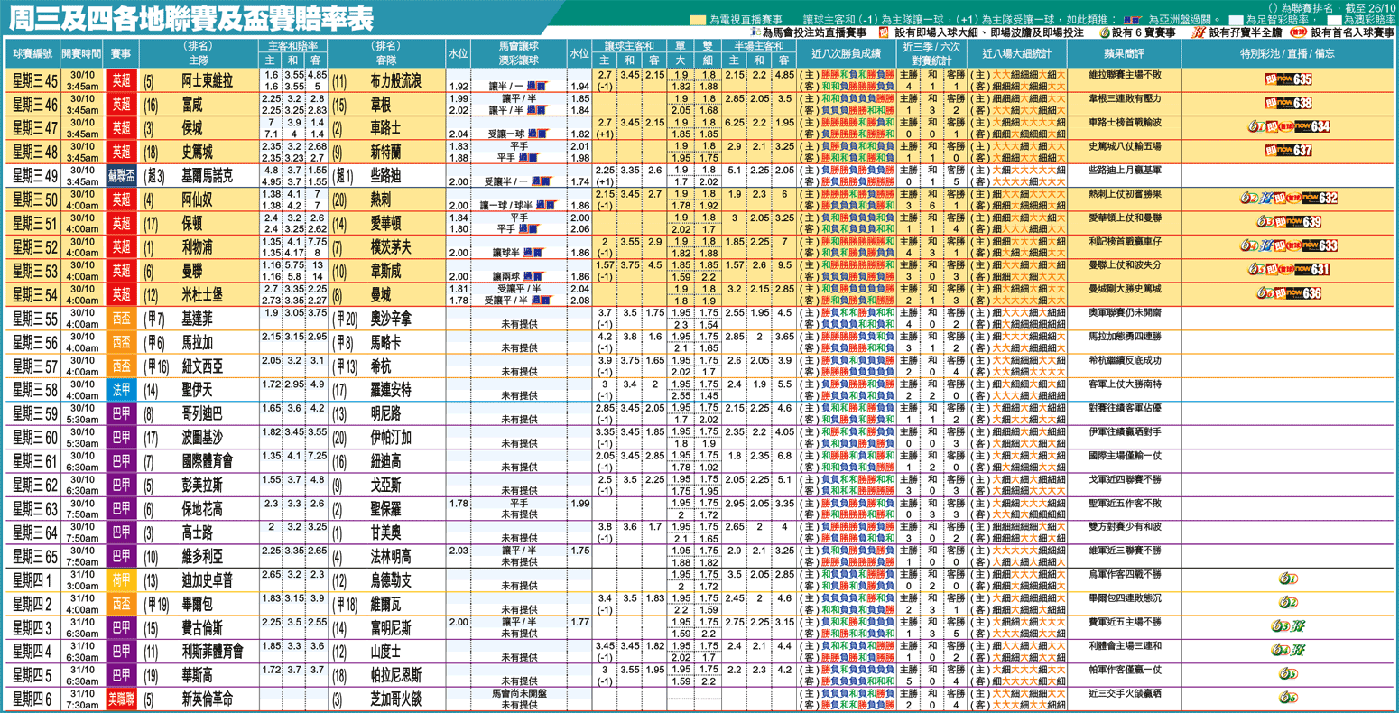Click 西盃 league badge for 星期三 55
Image resolution: width=1399 pixels, height=713 pixels.
coord(121,318)
